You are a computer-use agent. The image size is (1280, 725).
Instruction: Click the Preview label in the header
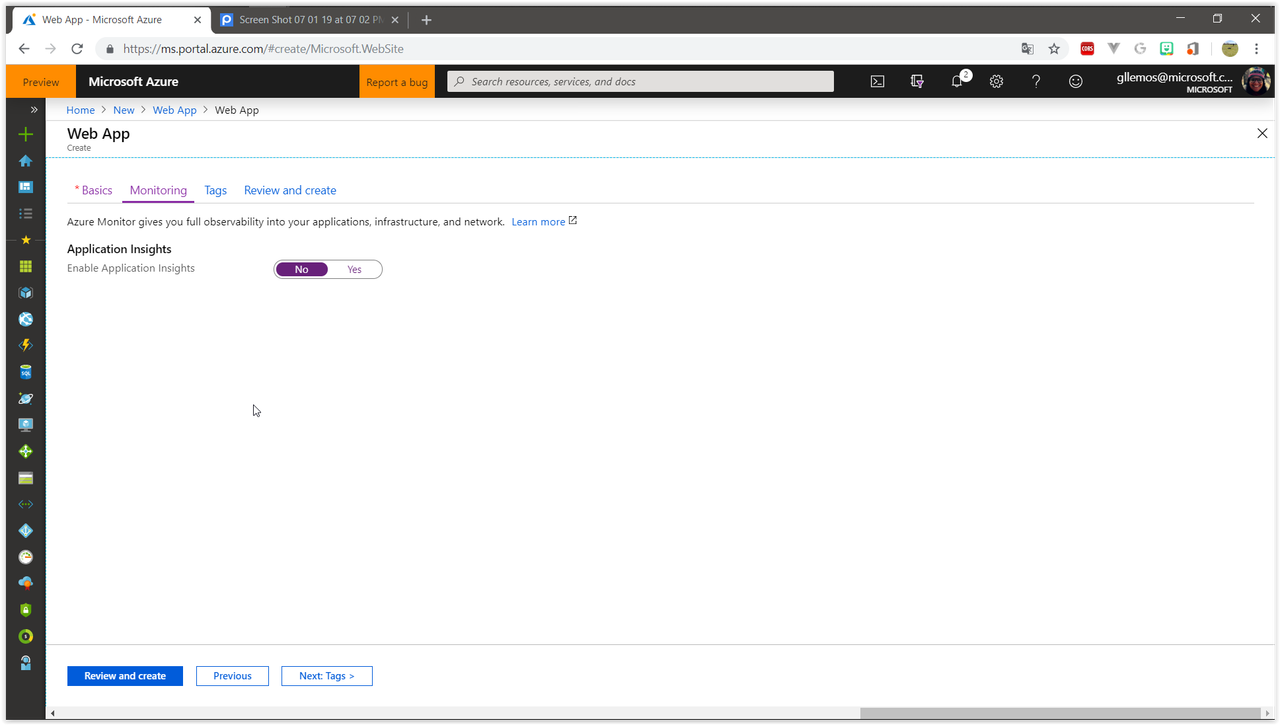41,82
